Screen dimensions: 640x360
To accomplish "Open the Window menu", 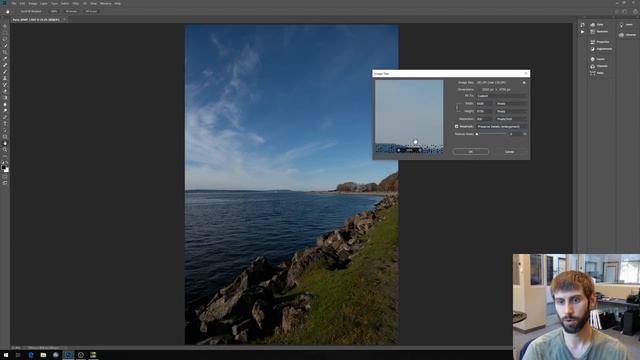I will tap(105, 3).
